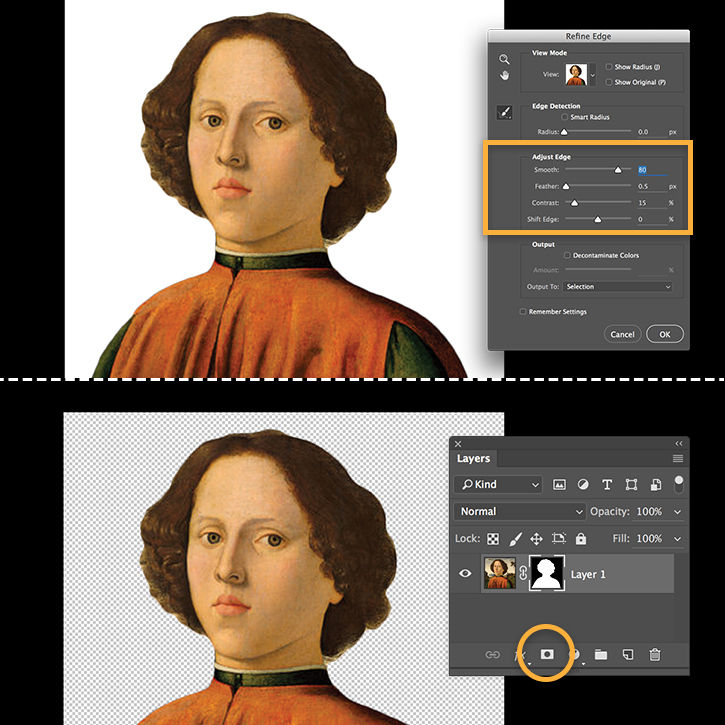Open the Fill dropdown arrow

point(678,539)
